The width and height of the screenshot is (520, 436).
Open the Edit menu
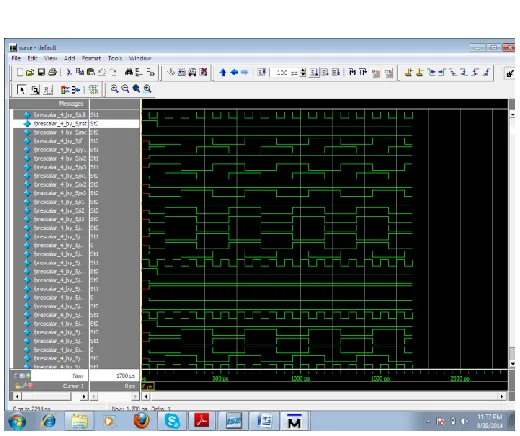(32, 58)
